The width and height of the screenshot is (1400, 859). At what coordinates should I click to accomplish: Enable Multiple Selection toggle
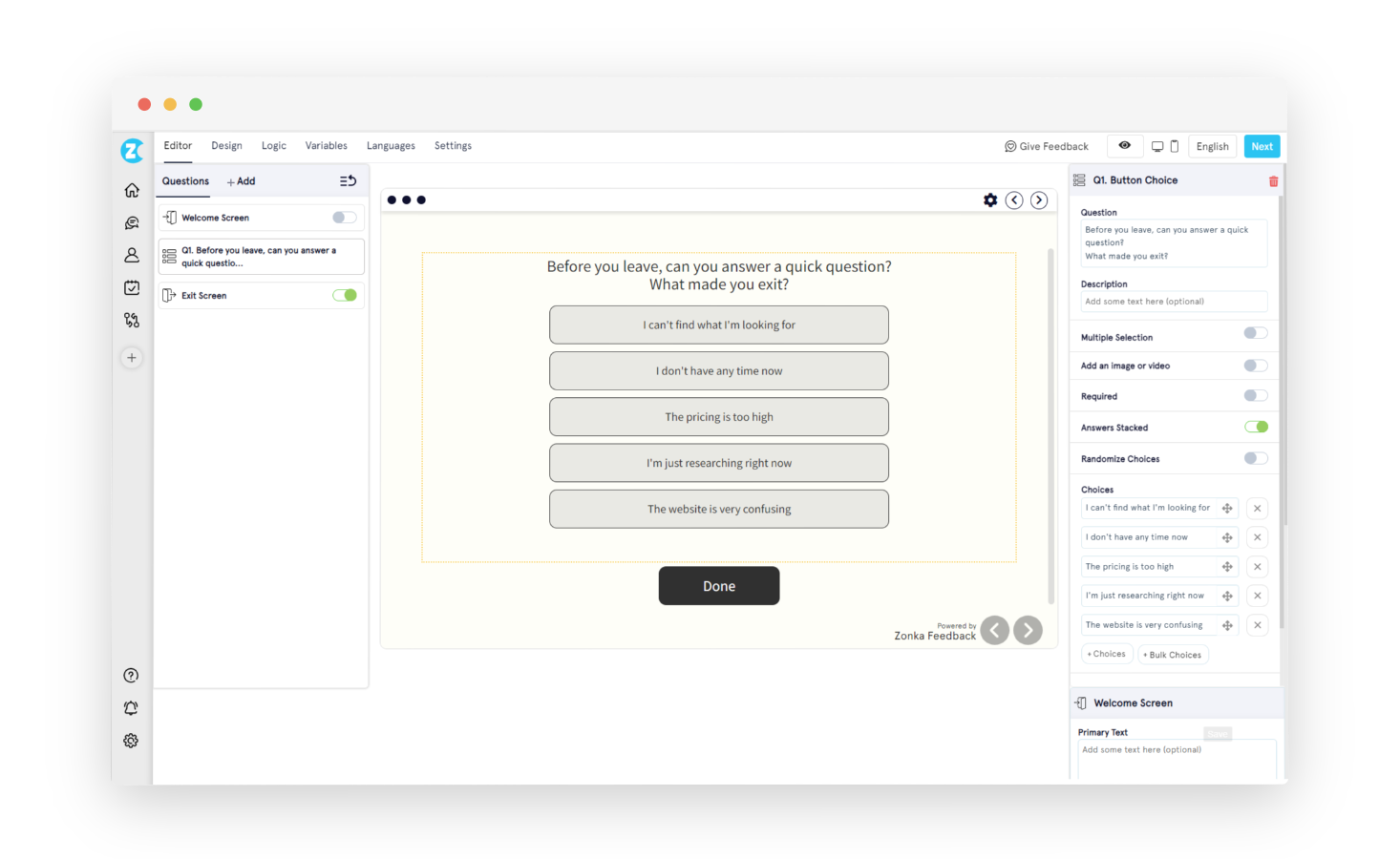(x=1256, y=333)
